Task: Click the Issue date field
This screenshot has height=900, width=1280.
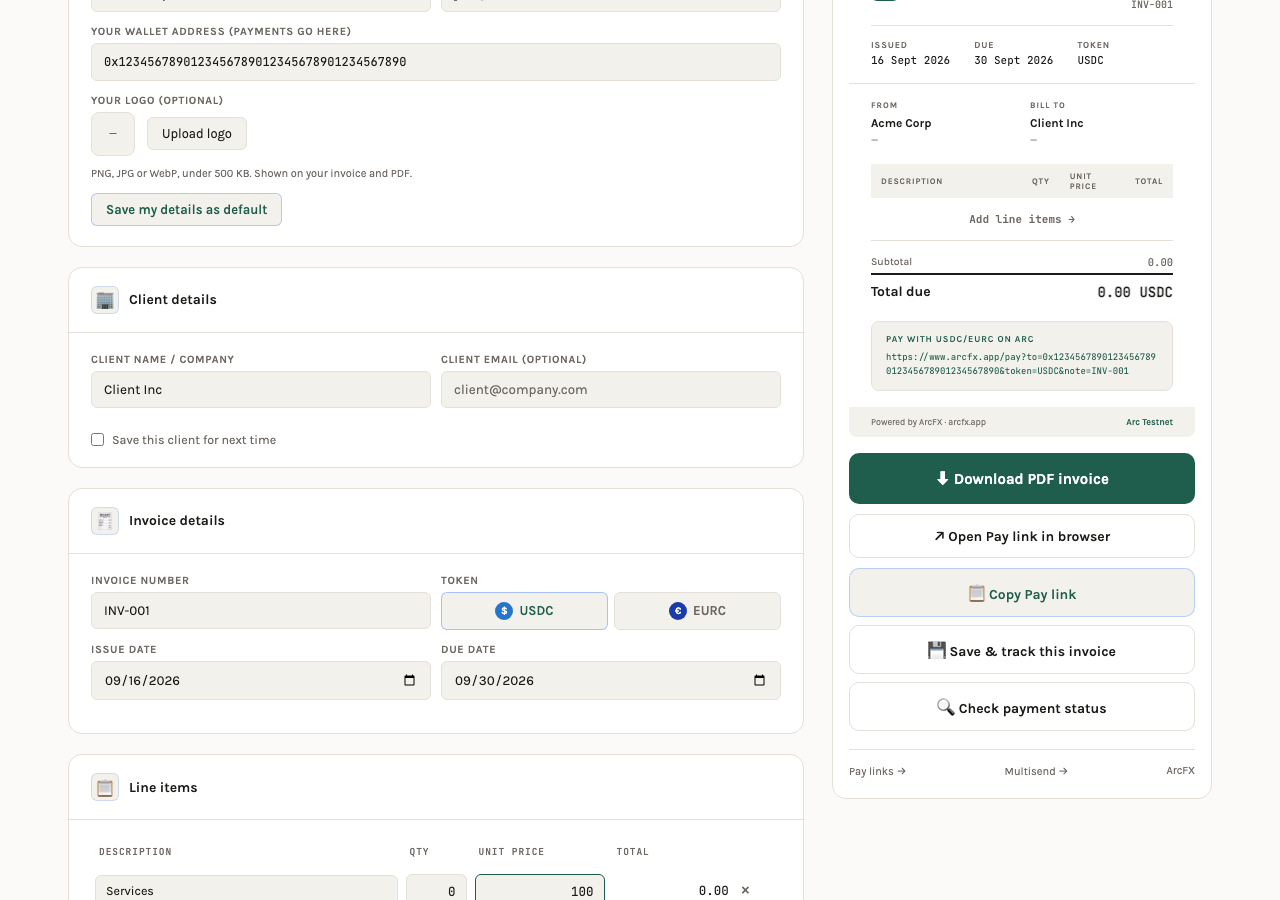Action: coord(261,680)
